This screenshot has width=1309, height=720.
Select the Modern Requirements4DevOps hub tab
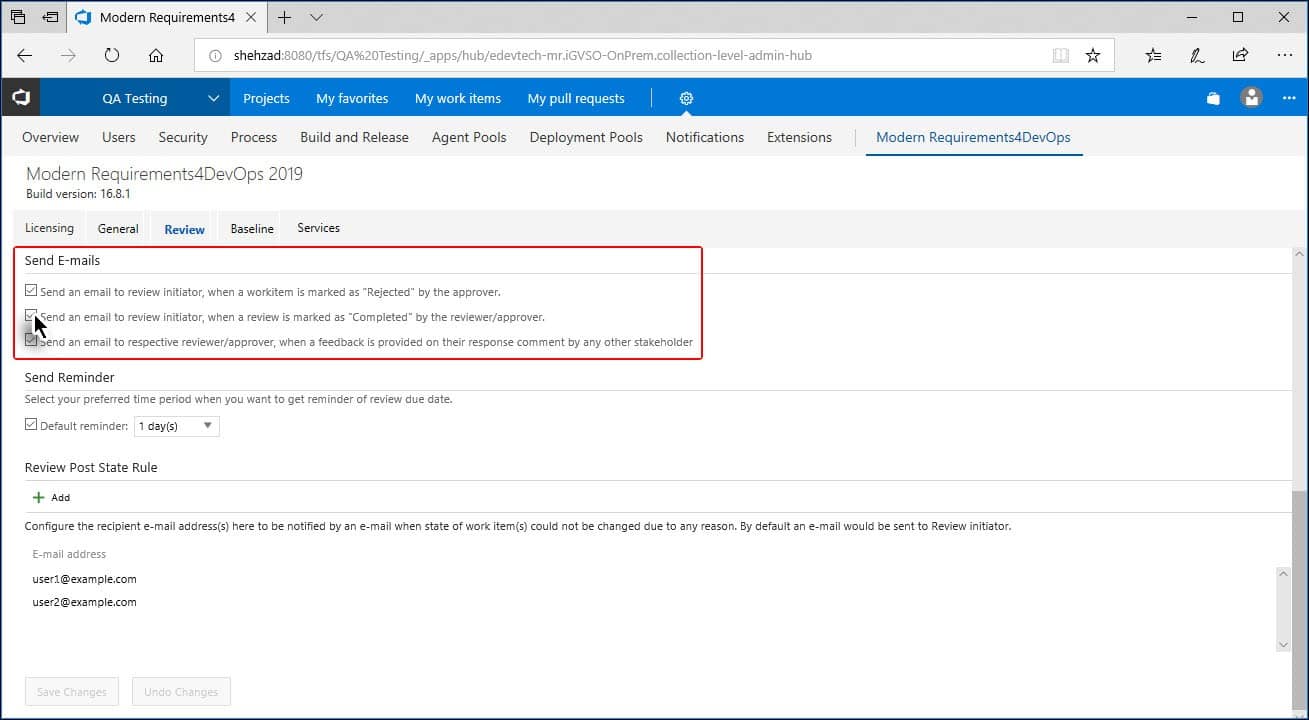973,137
